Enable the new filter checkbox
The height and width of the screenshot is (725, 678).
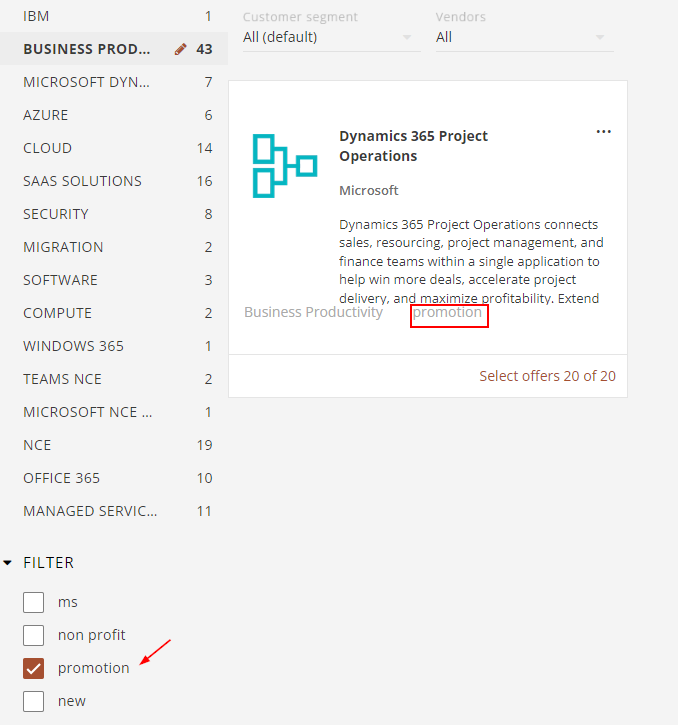[33, 701]
